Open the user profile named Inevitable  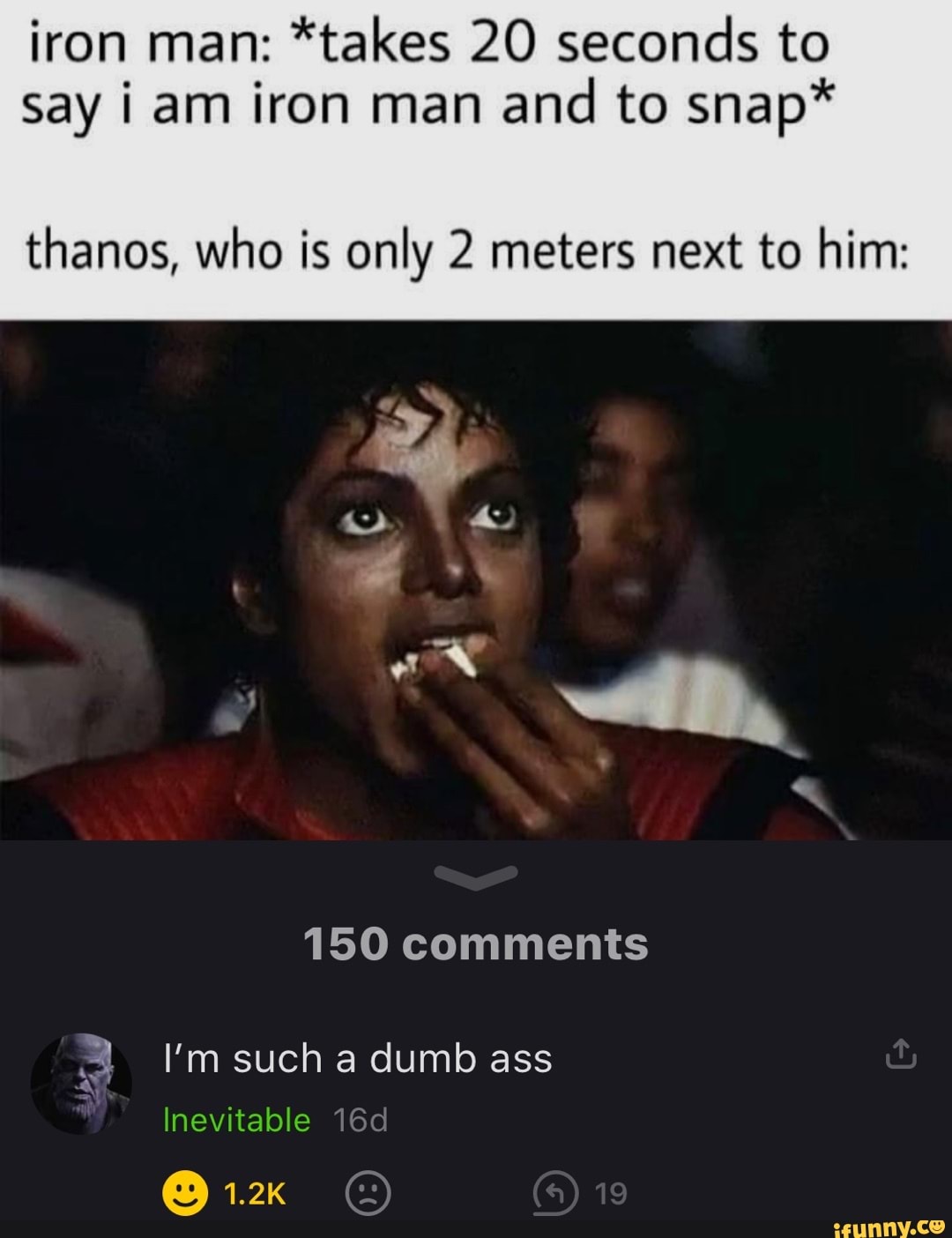pos(237,1120)
